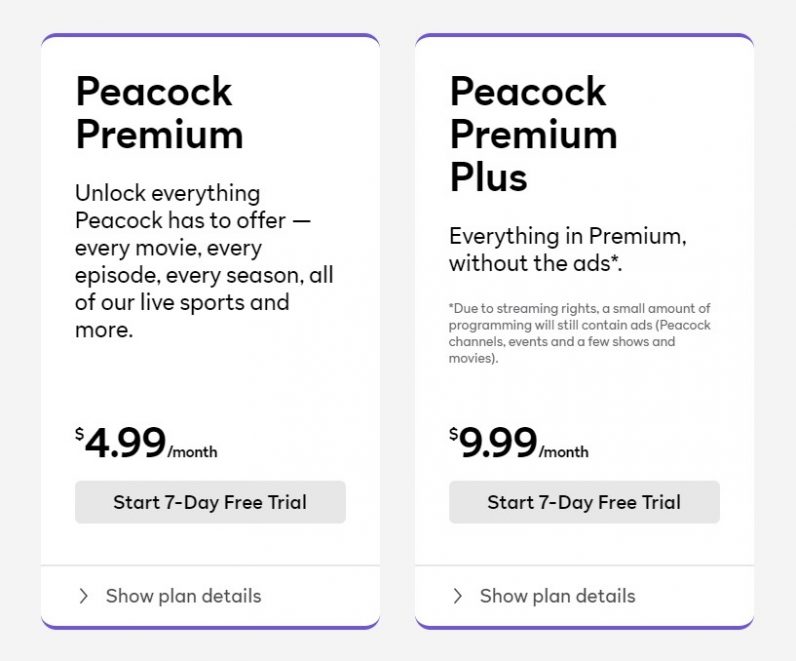Click the $4.99 price amount
This screenshot has width=796, height=661.
point(125,443)
